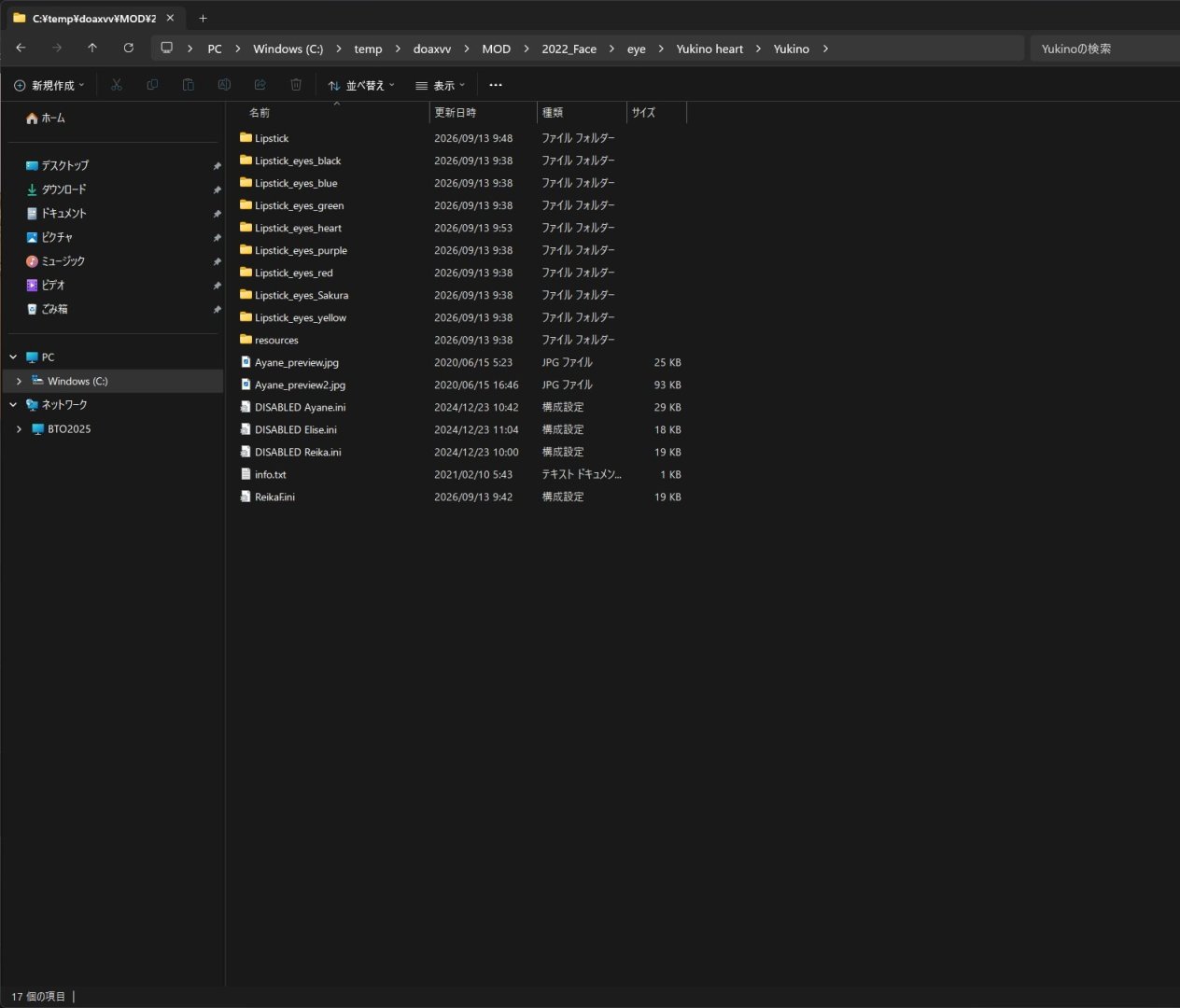Navigate up one folder level
Screen dimensions: 1180x1008
(92, 48)
